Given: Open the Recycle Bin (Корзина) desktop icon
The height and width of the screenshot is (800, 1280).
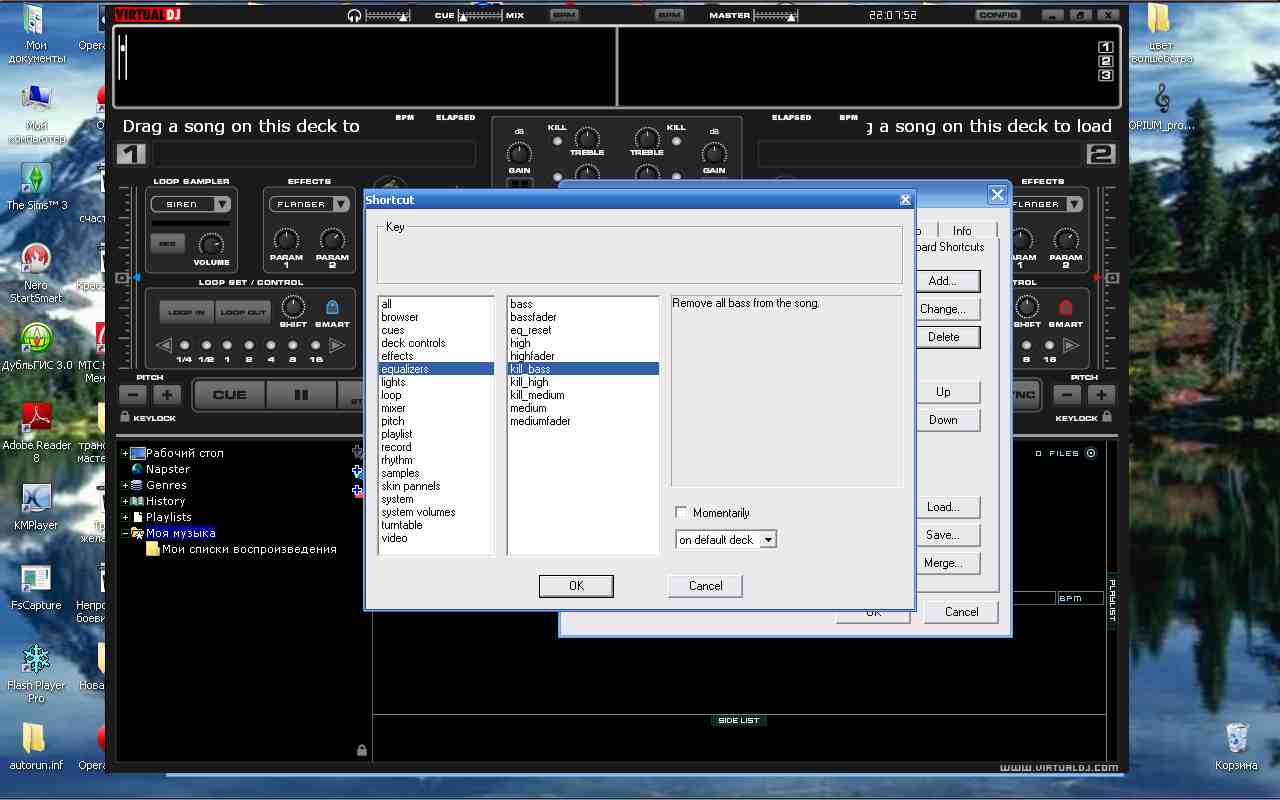Looking at the screenshot, I should tap(1236, 738).
